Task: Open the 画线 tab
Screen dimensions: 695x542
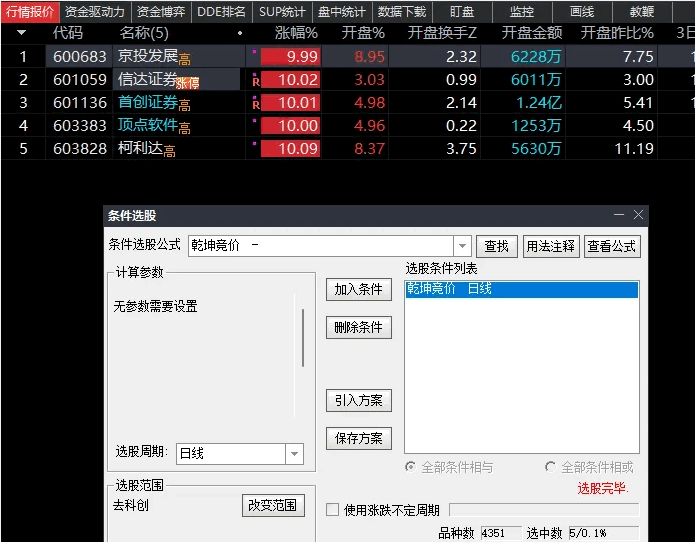Action: click(x=582, y=12)
